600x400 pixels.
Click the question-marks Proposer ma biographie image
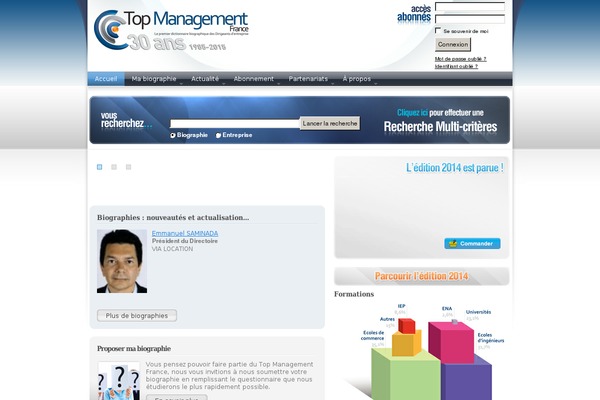(119, 381)
